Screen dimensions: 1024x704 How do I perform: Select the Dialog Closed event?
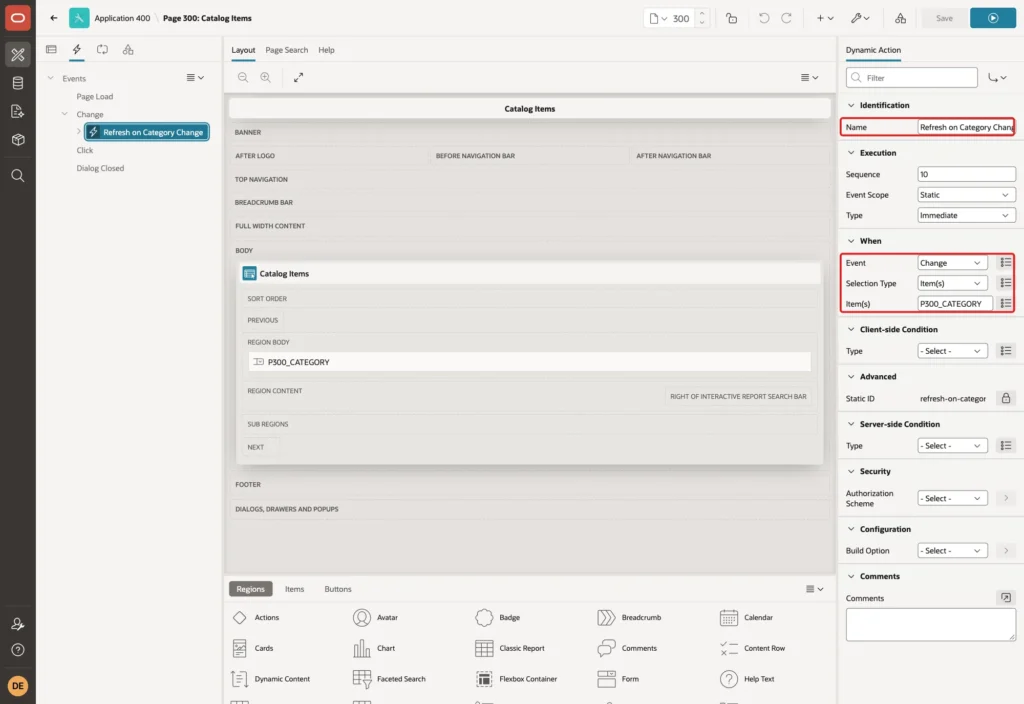click(100, 168)
